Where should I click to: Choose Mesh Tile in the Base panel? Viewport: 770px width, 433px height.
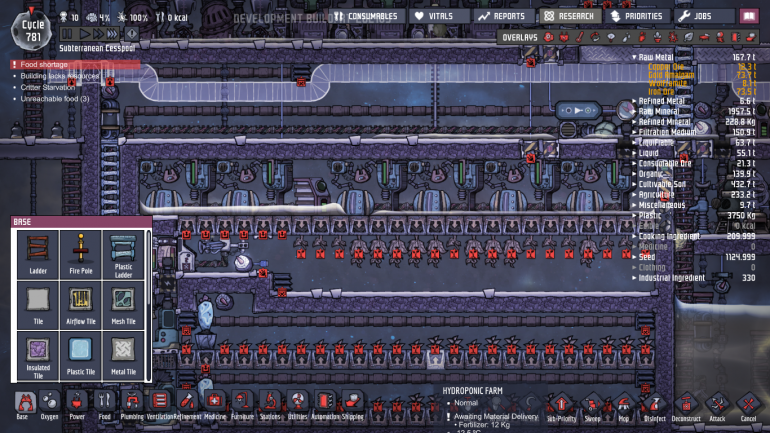(123, 305)
